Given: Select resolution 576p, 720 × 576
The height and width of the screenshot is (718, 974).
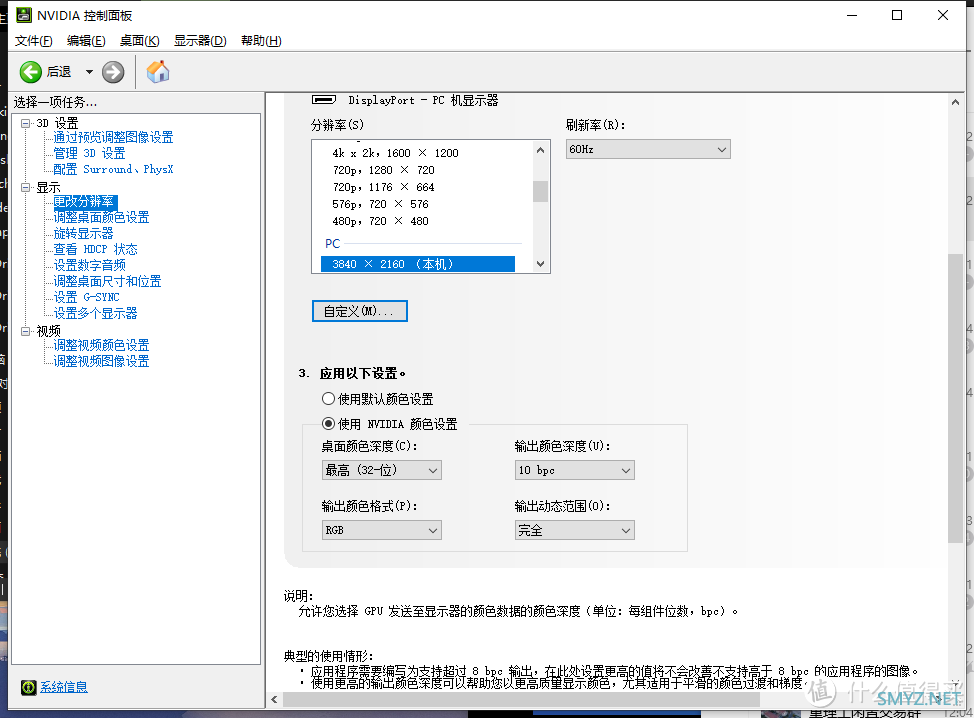Looking at the screenshot, I should (380, 204).
